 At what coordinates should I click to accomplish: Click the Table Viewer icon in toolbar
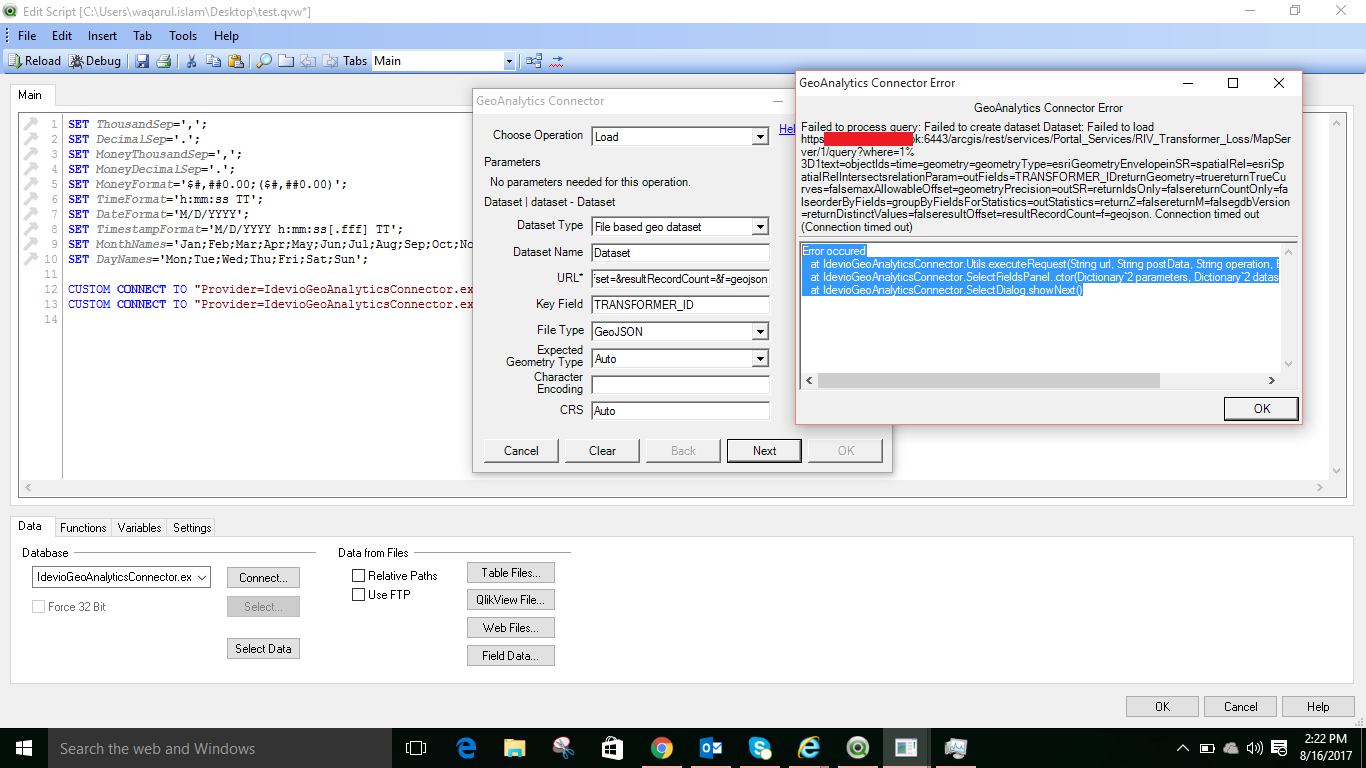(535, 61)
